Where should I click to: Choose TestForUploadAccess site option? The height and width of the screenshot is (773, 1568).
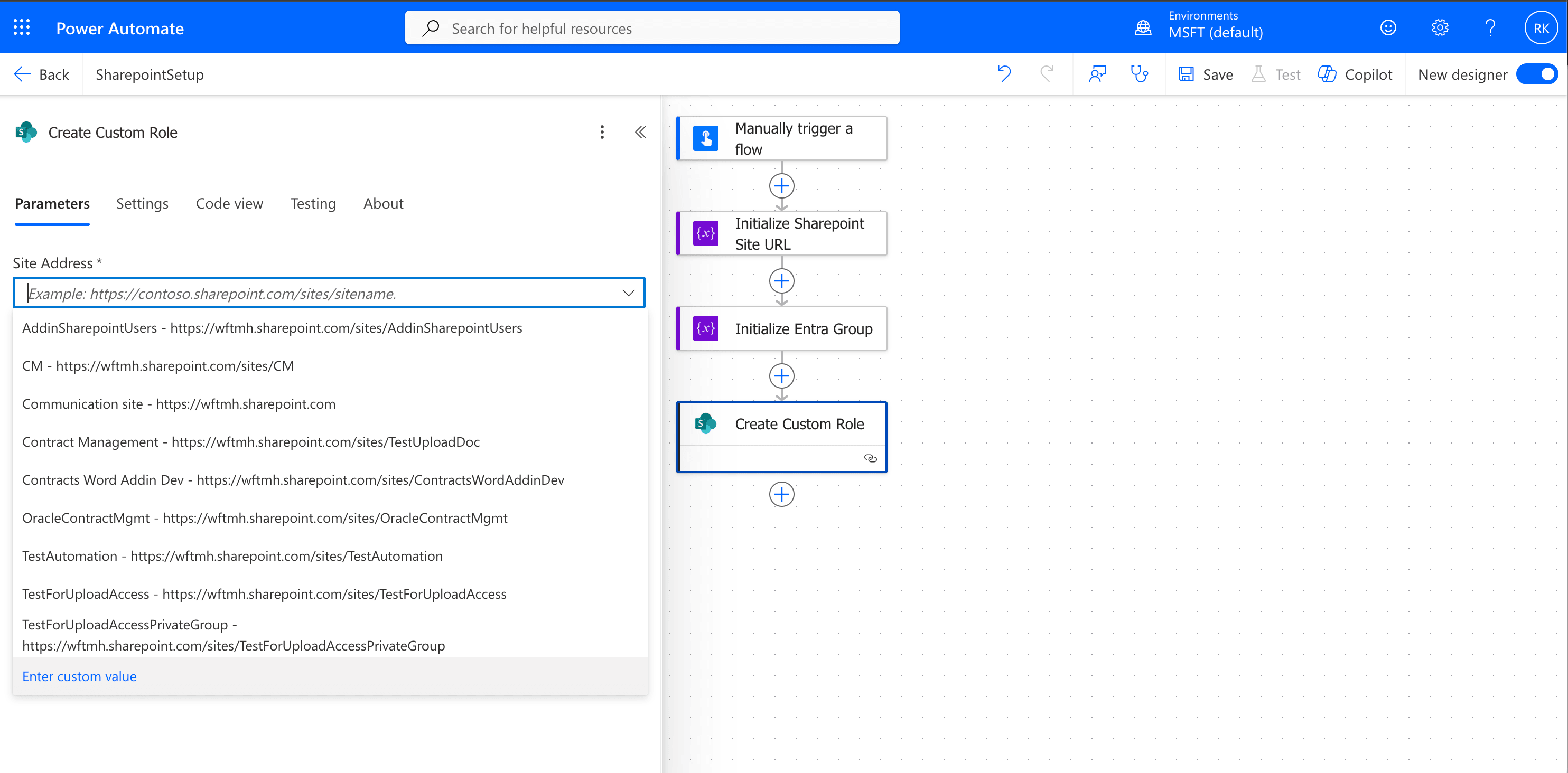point(330,594)
